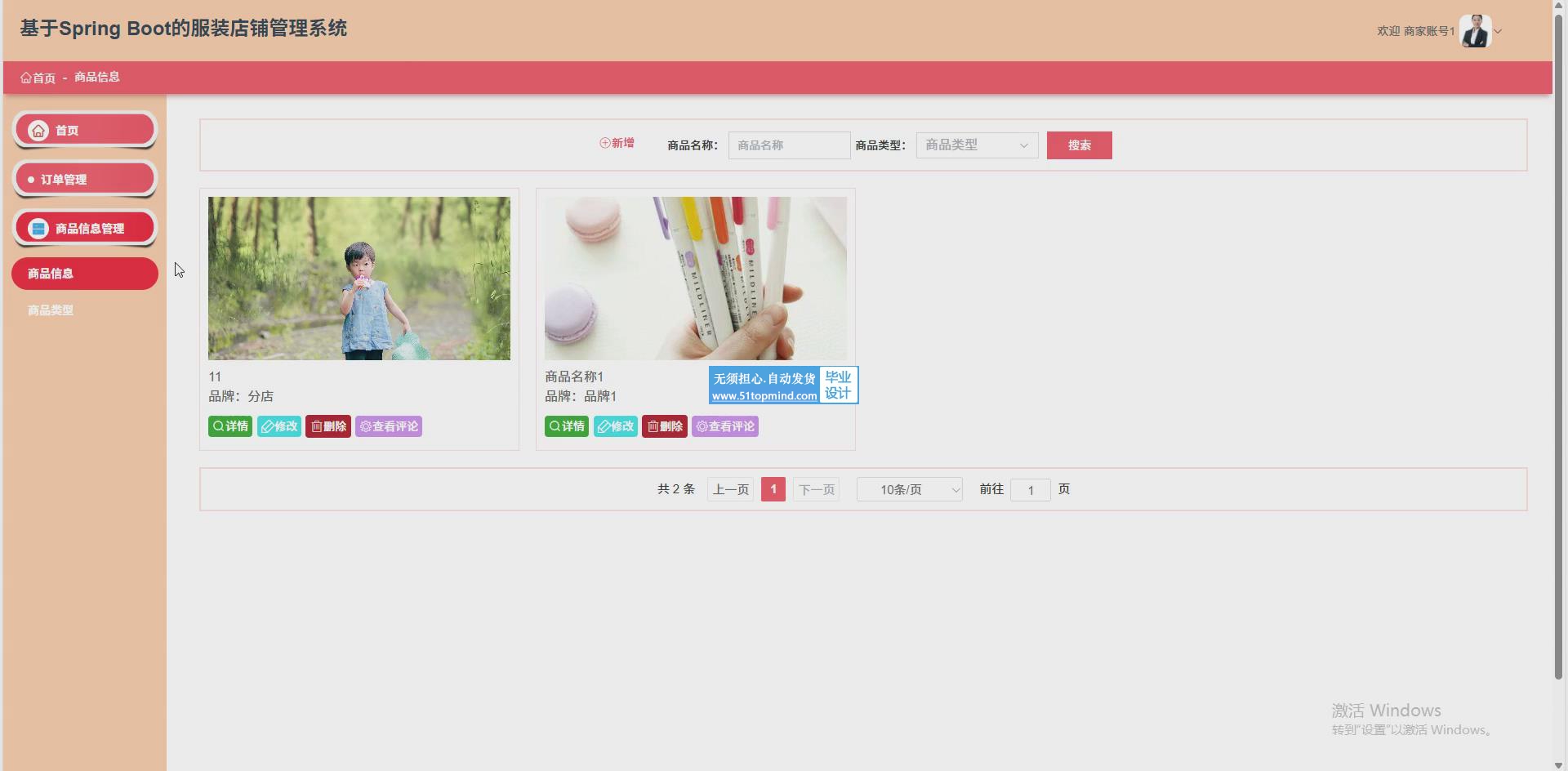Focus the 商品名称 search input field
Image resolution: width=1568 pixels, height=771 pixels.
coord(789,145)
